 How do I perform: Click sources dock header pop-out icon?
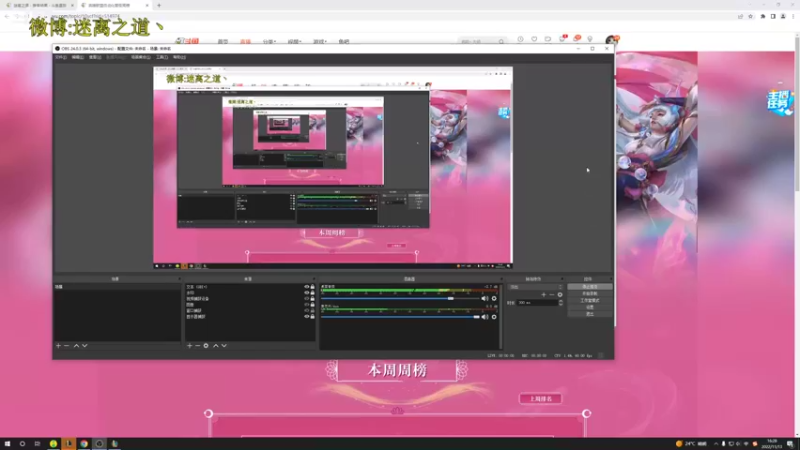click(314, 279)
